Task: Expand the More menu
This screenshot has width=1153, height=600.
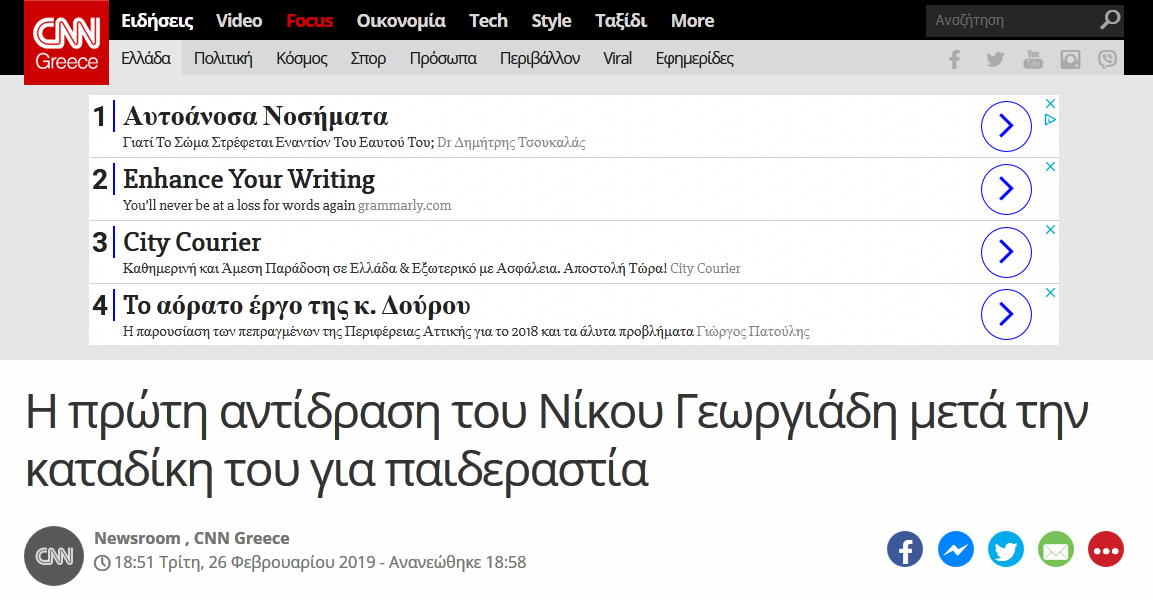Action: tap(693, 21)
